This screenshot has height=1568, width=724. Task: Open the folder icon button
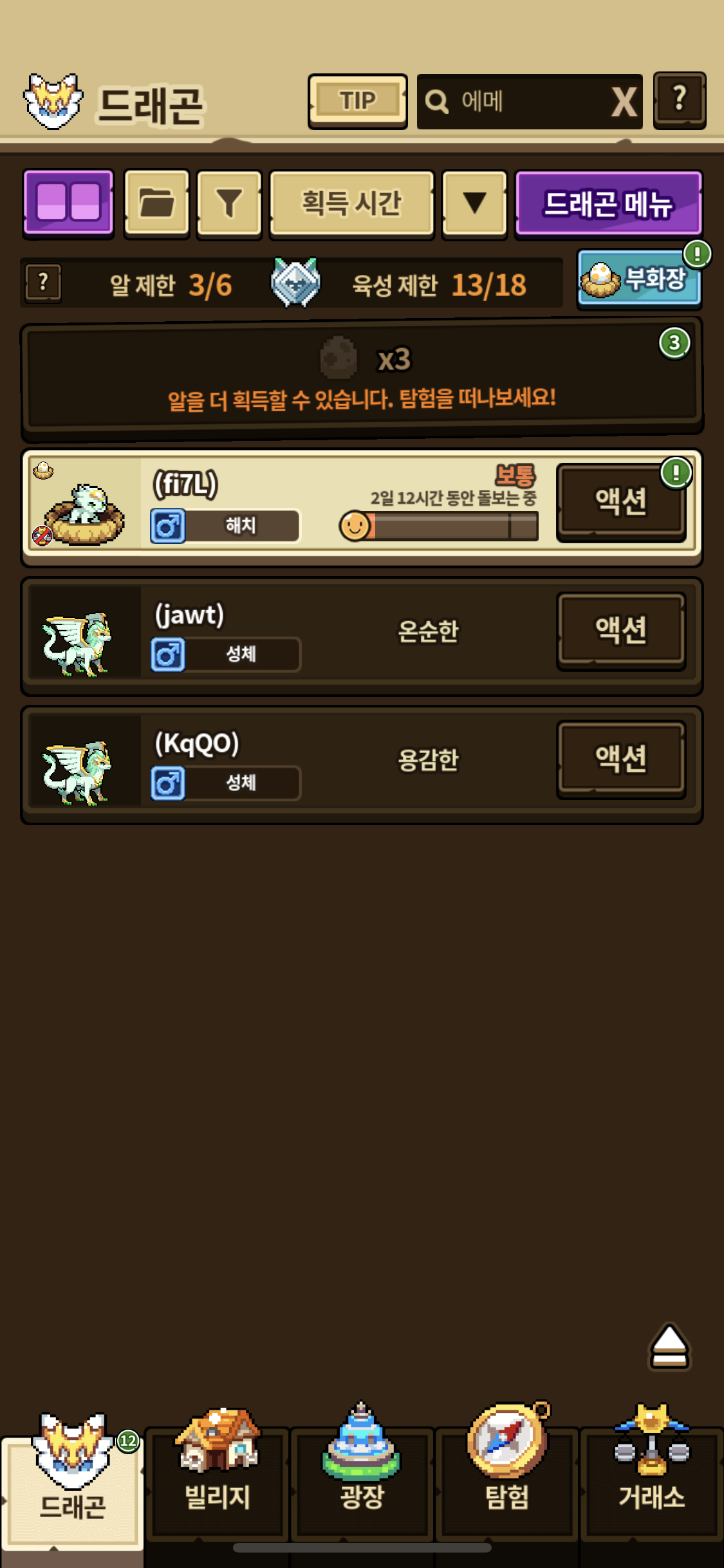point(156,203)
